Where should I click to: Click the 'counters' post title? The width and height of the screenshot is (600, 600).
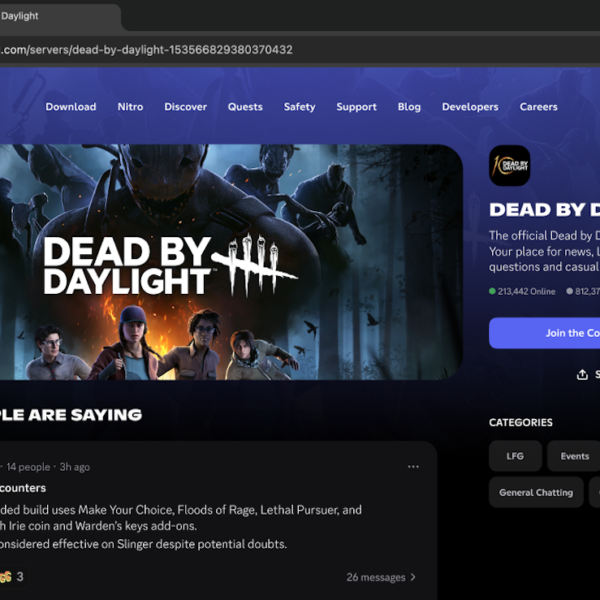23,488
